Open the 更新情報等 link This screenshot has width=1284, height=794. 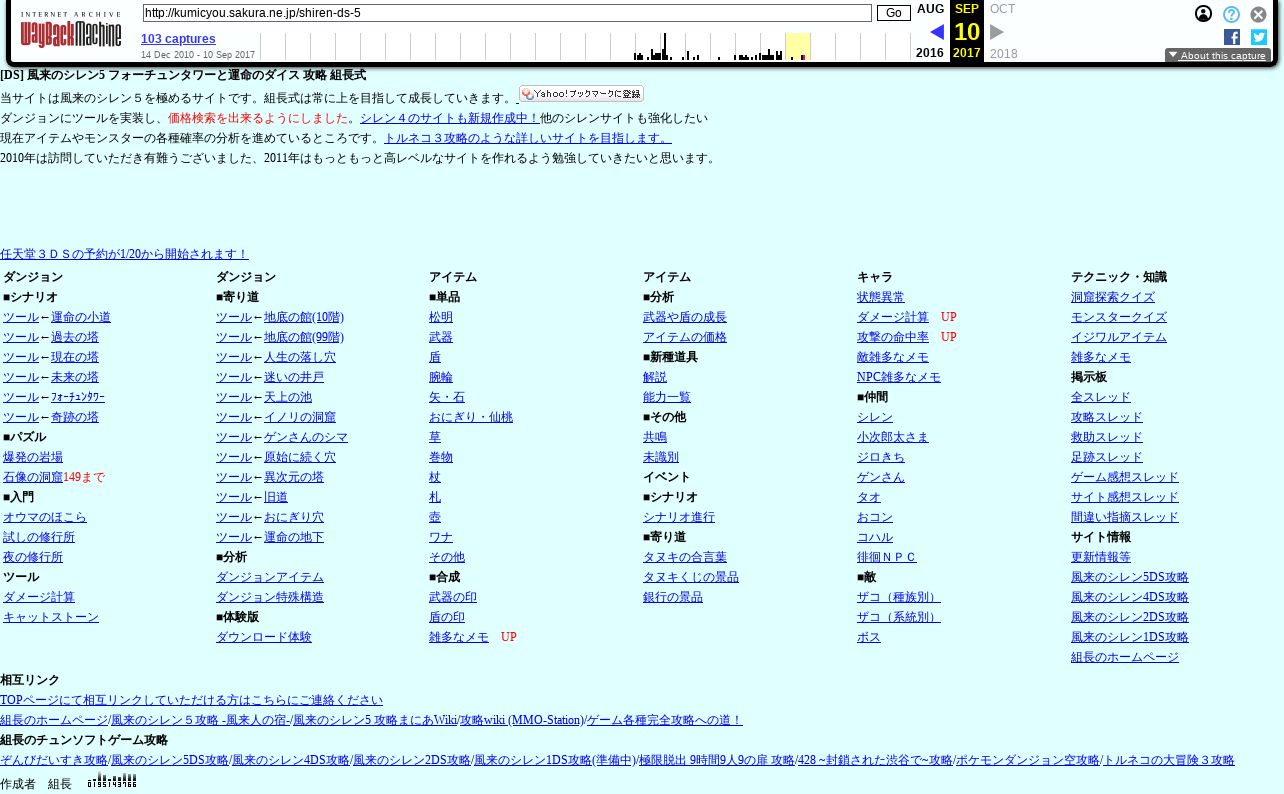(1101, 557)
